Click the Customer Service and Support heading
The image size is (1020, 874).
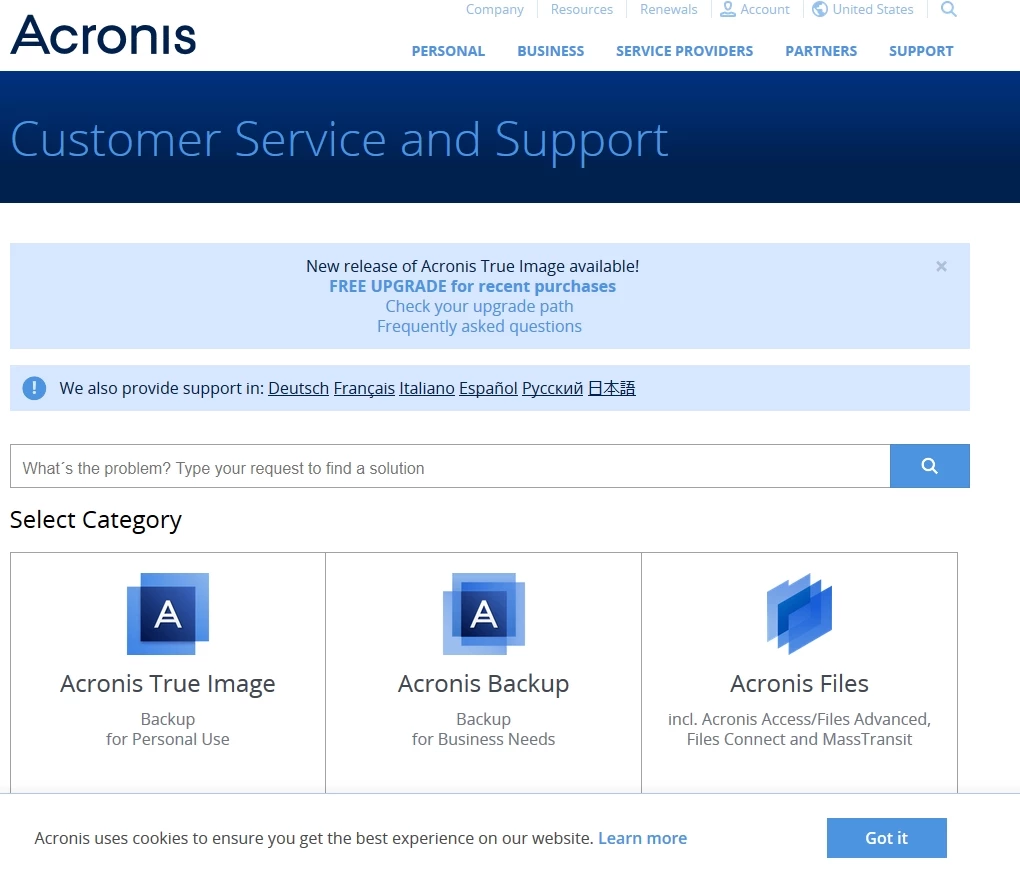click(x=339, y=140)
